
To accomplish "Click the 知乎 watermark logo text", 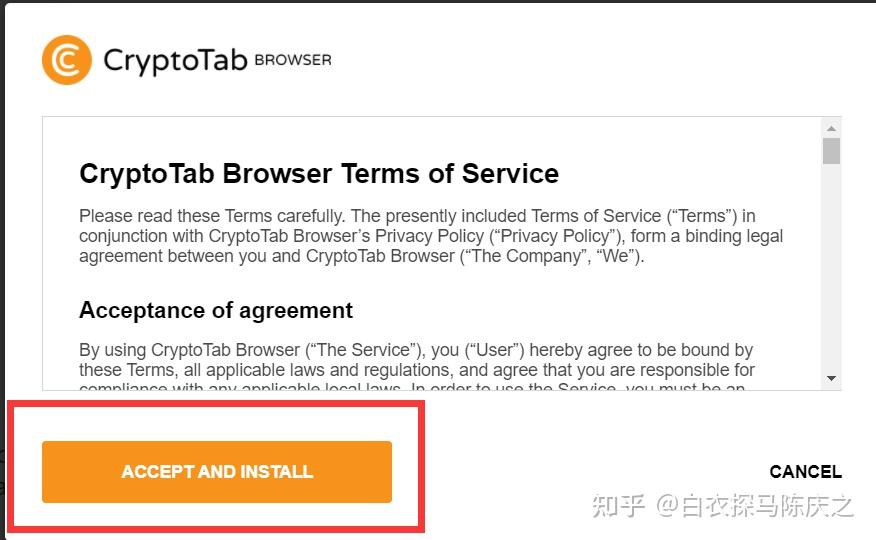I will click(x=618, y=506).
